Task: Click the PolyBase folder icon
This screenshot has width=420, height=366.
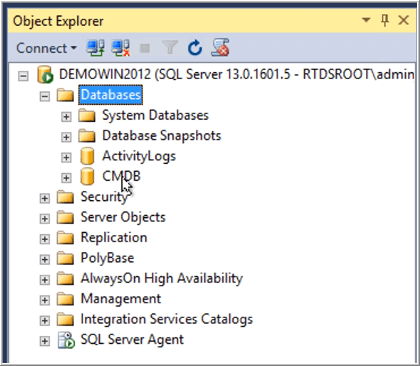Action: pos(65,258)
